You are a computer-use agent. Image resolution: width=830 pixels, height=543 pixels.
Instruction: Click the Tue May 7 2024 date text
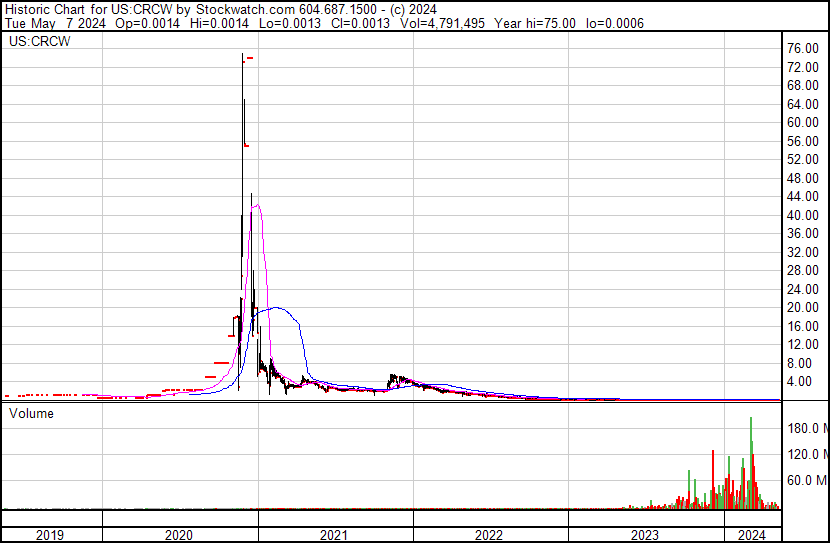[x=55, y=23]
